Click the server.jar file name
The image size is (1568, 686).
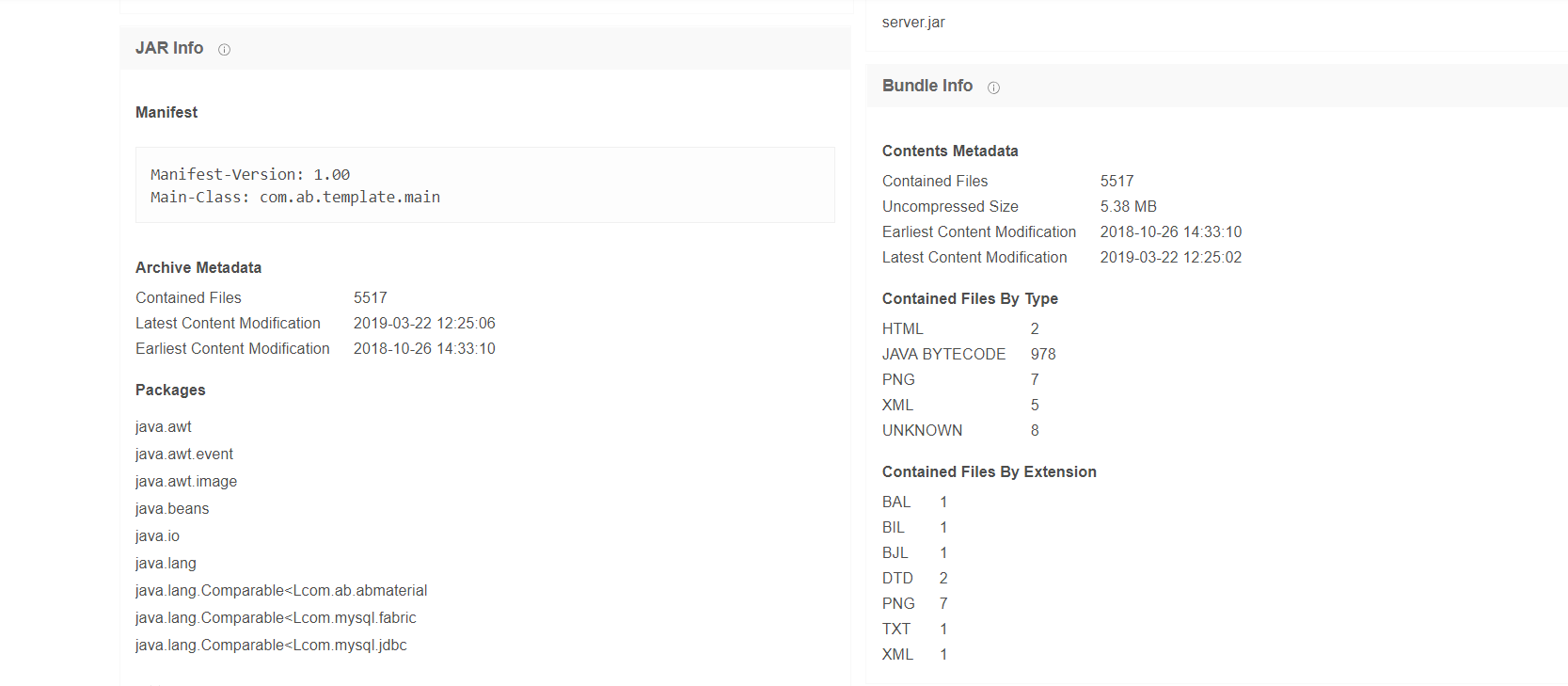pyautogui.click(x=912, y=23)
